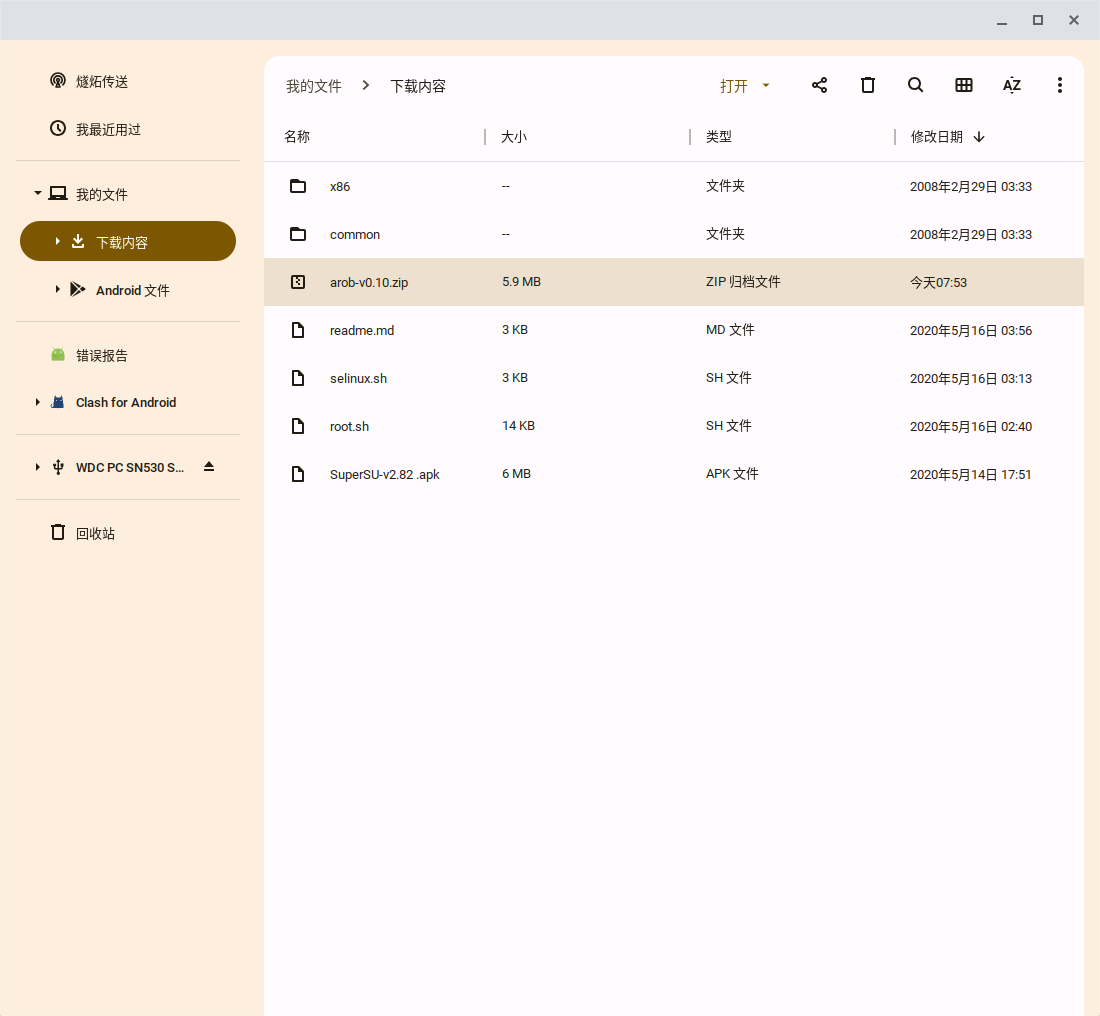Sort by 修改日期 column header

pos(937,137)
